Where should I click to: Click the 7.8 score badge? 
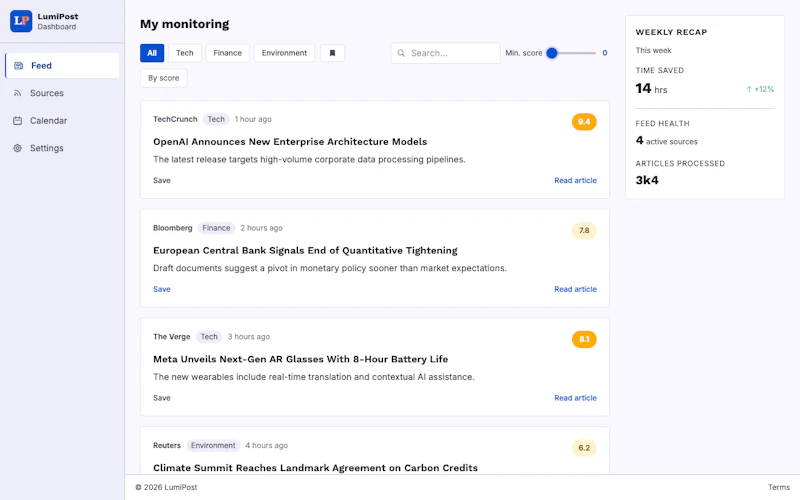584,231
